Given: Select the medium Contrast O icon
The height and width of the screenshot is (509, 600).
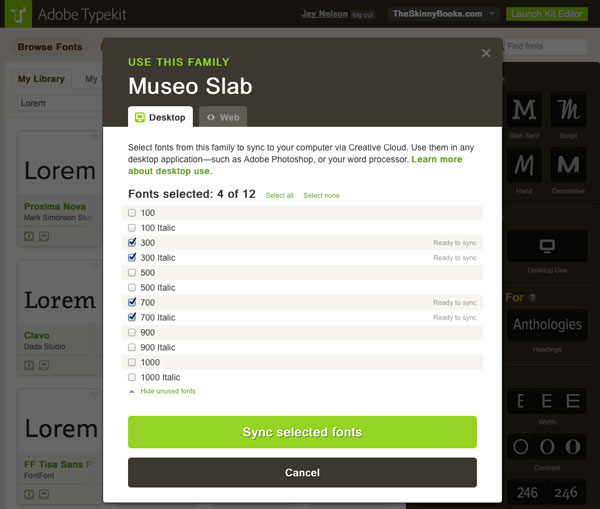Looking at the screenshot, I should 547,447.
